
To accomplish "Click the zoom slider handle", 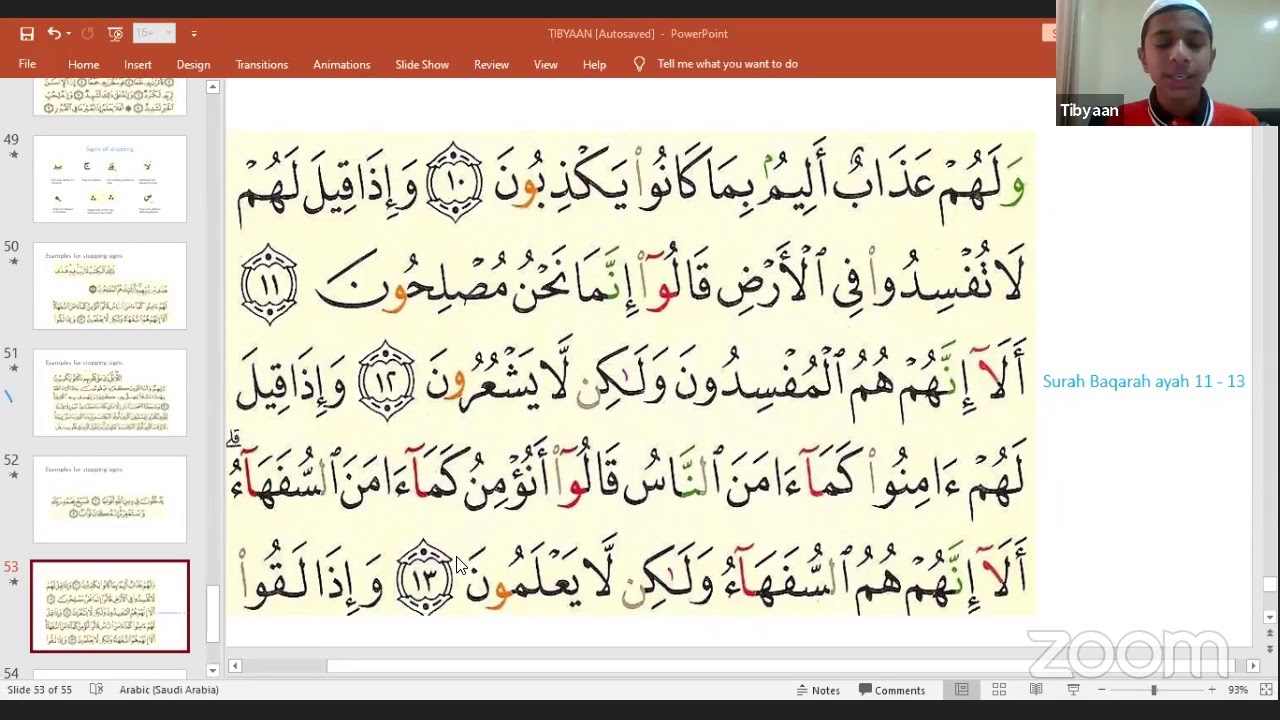I will (x=1153, y=690).
